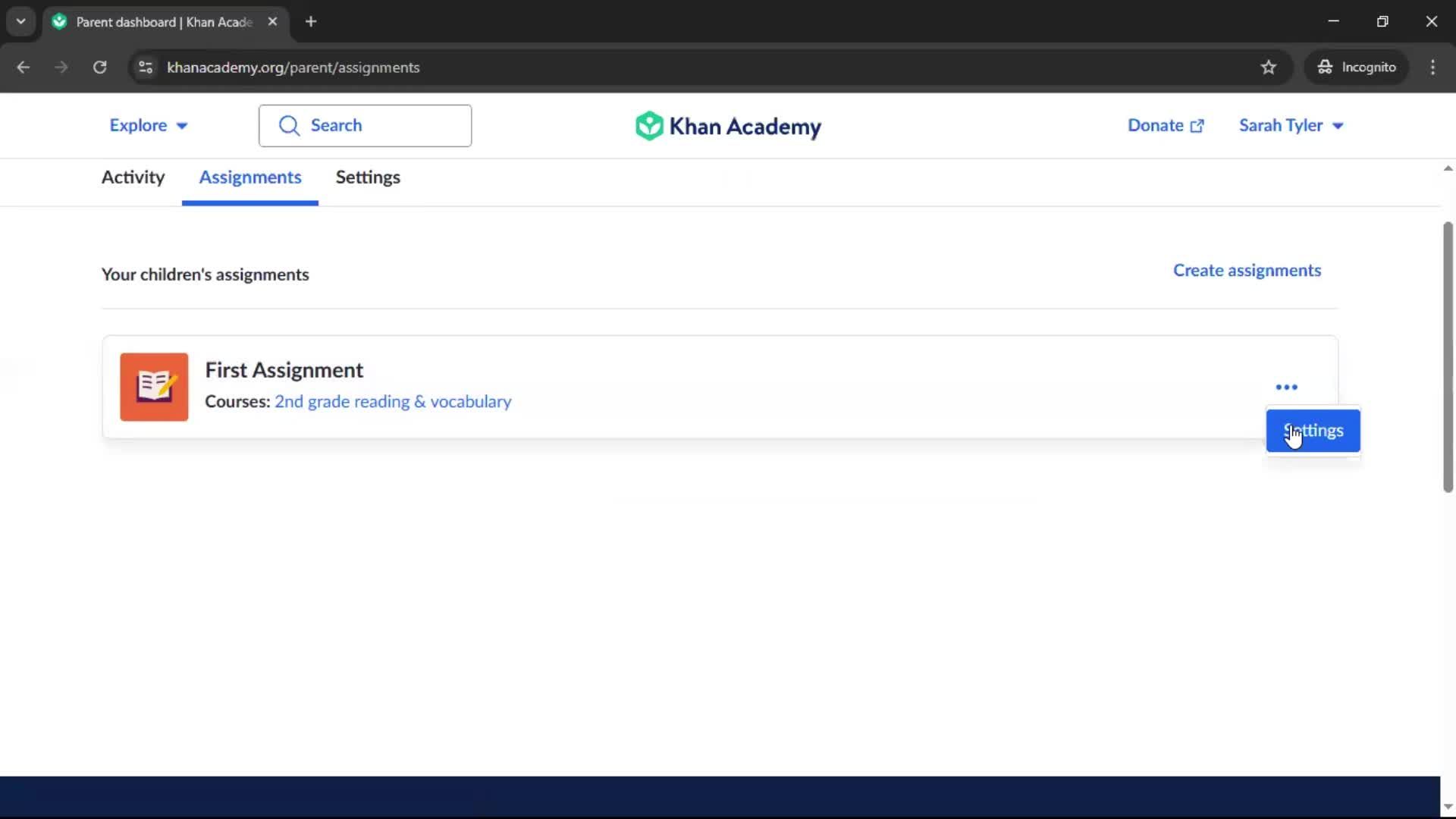Expand the Explore dropdown menu
The height and width of the screenshot is (819, 1456).
(x=149, y=125)
